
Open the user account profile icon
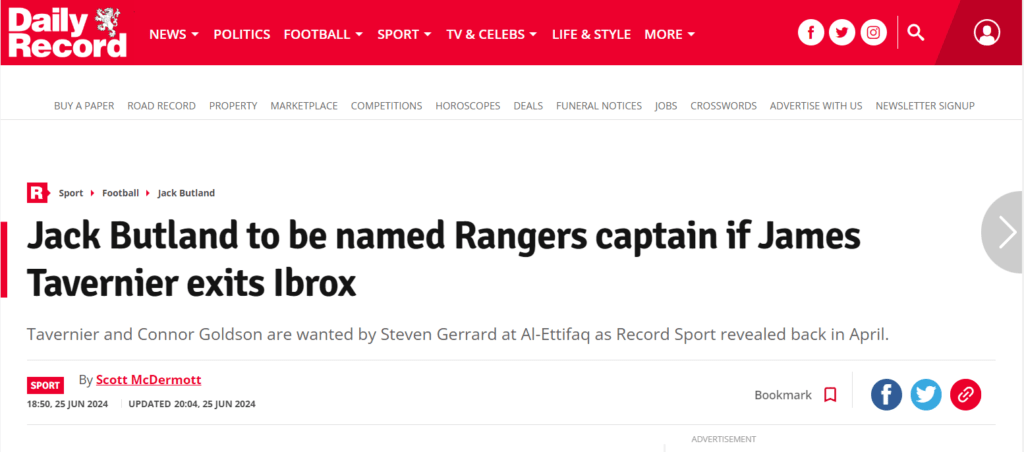point(986,33)
